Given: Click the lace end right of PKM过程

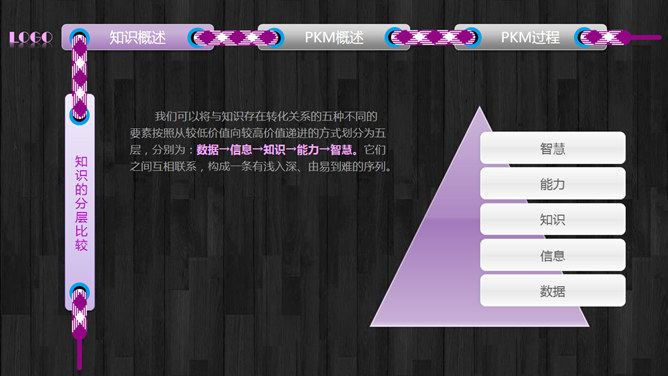Looking at the screenshot, I should 645,38.
